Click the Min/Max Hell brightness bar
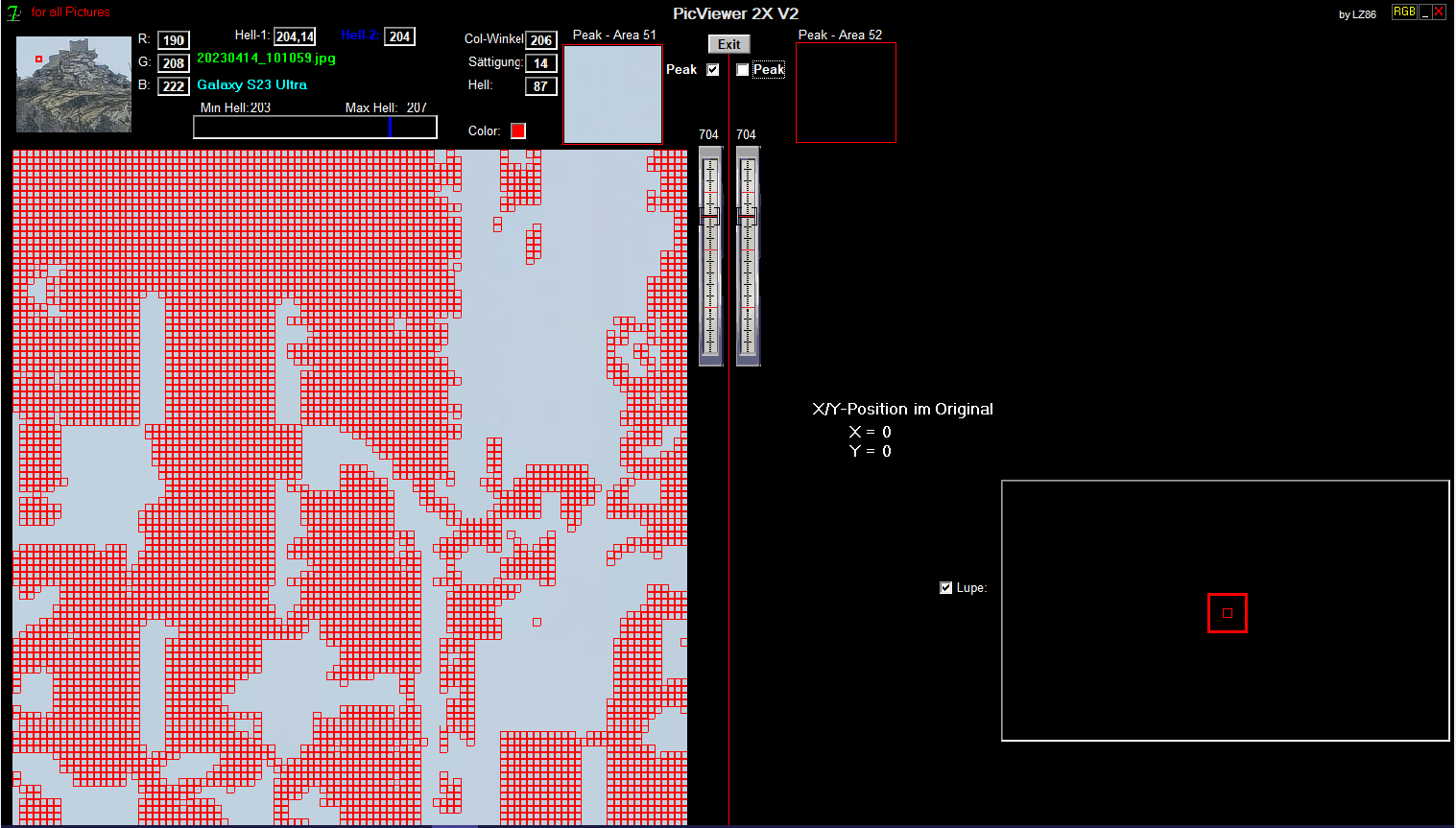This screenshot has width=1456, height=828. tap(315, 128)
